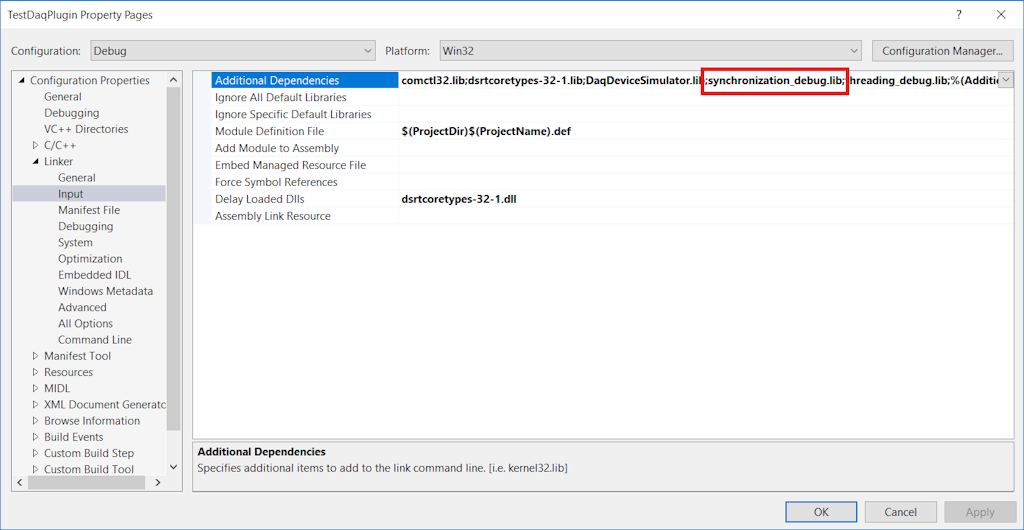
Task: Expand the Custom Build Step node
Action: pyautogui.click(x=35, y=453)
